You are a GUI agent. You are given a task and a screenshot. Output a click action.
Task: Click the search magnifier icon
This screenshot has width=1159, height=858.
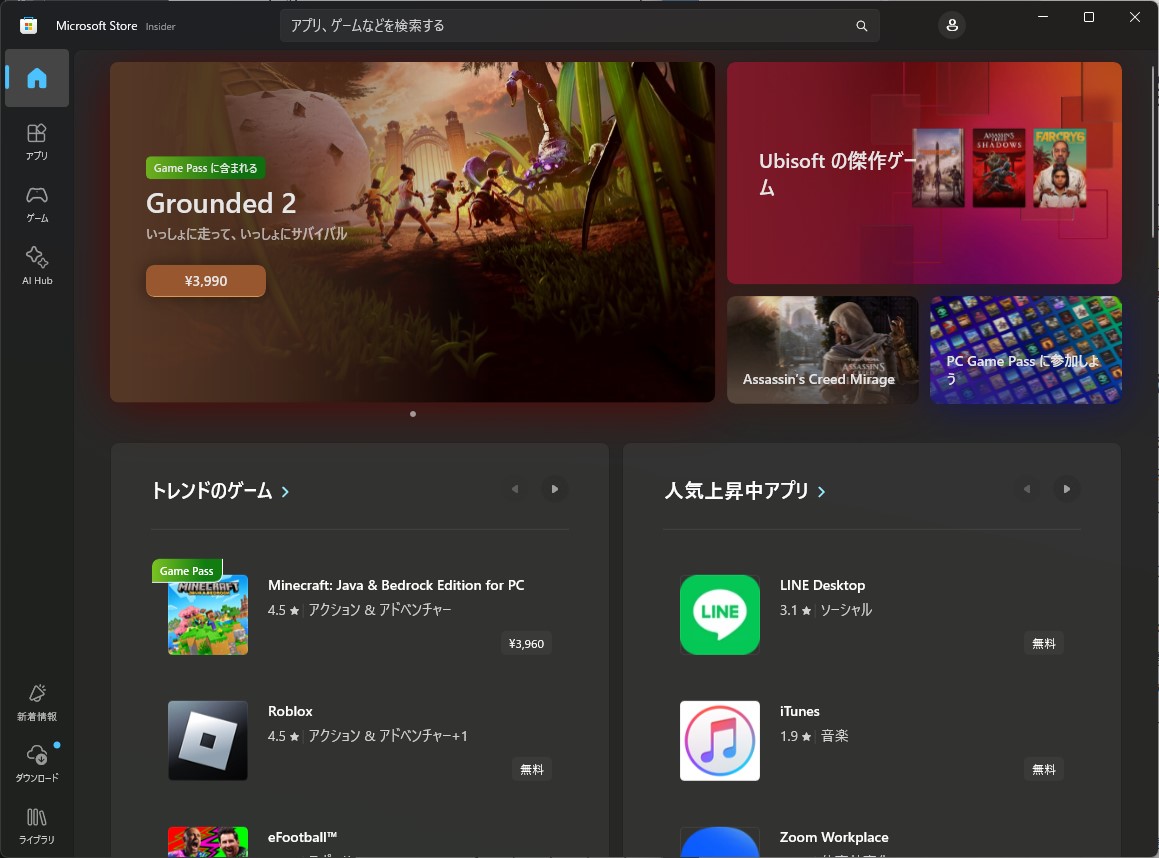tap(861, 25)
